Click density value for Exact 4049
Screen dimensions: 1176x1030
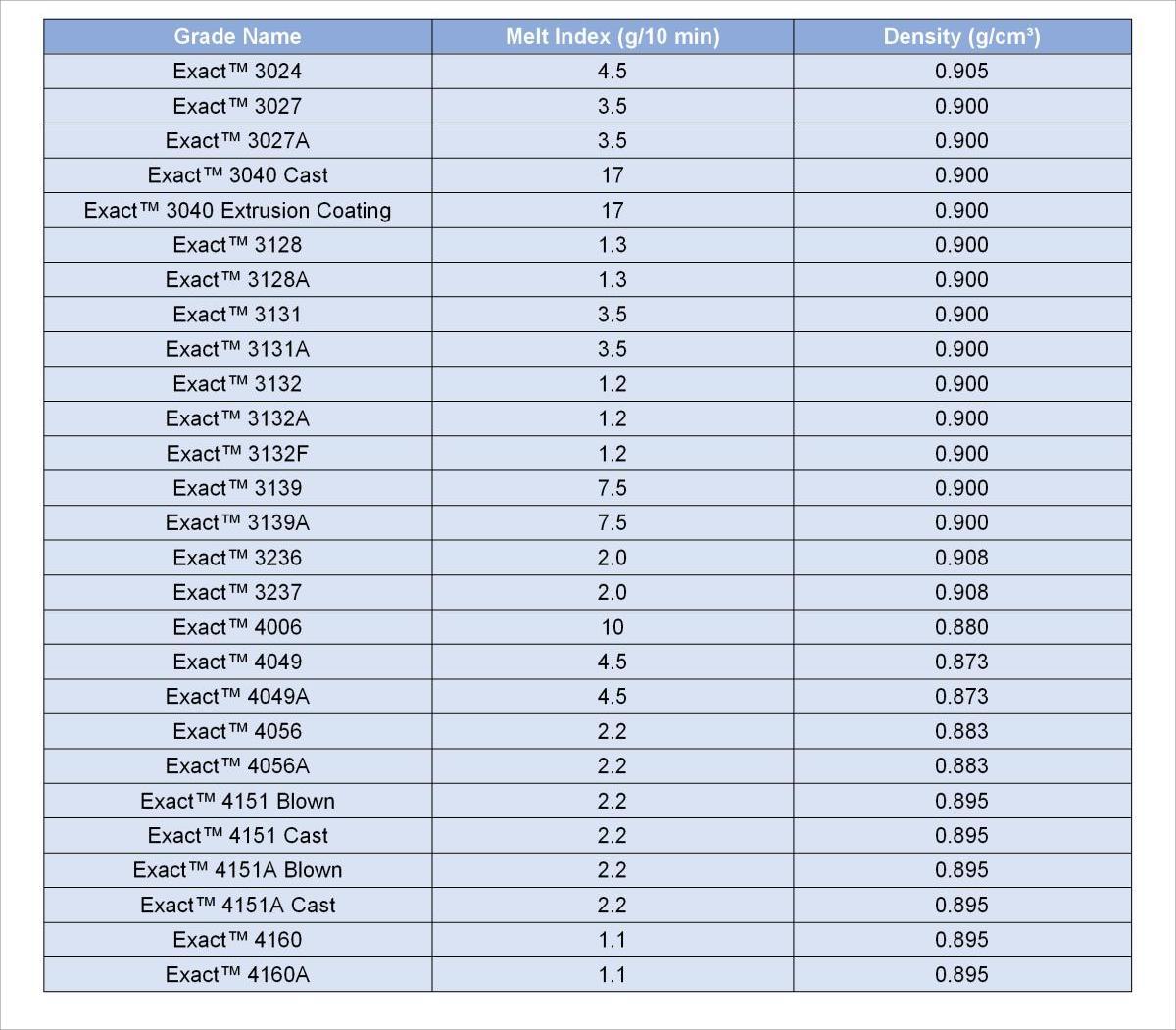point(962,662)
